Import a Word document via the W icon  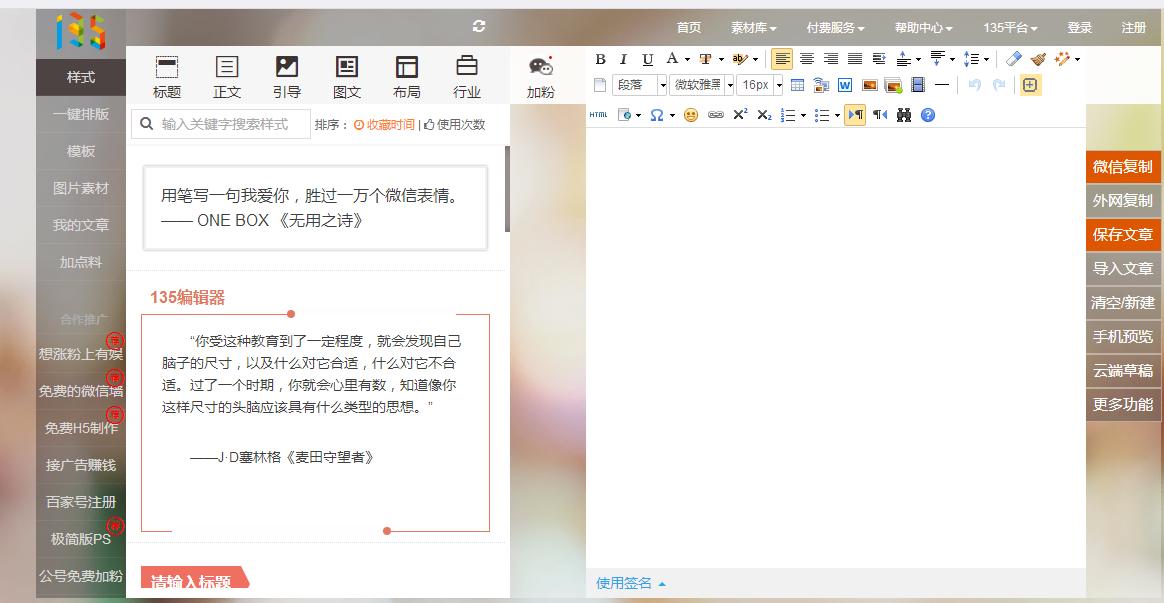(844, 85)
